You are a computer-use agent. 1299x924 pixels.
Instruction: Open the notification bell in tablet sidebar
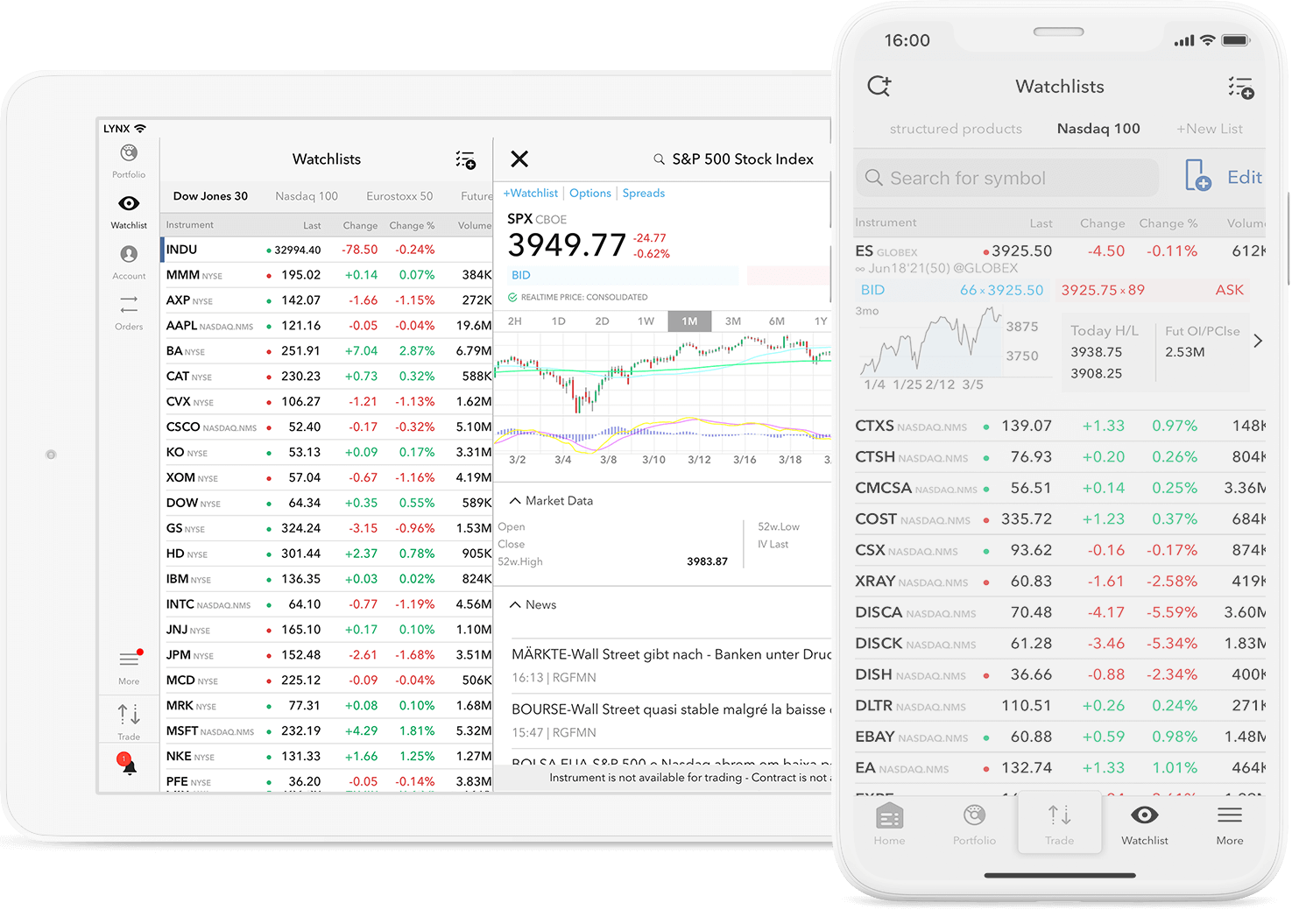coord(129,765)
